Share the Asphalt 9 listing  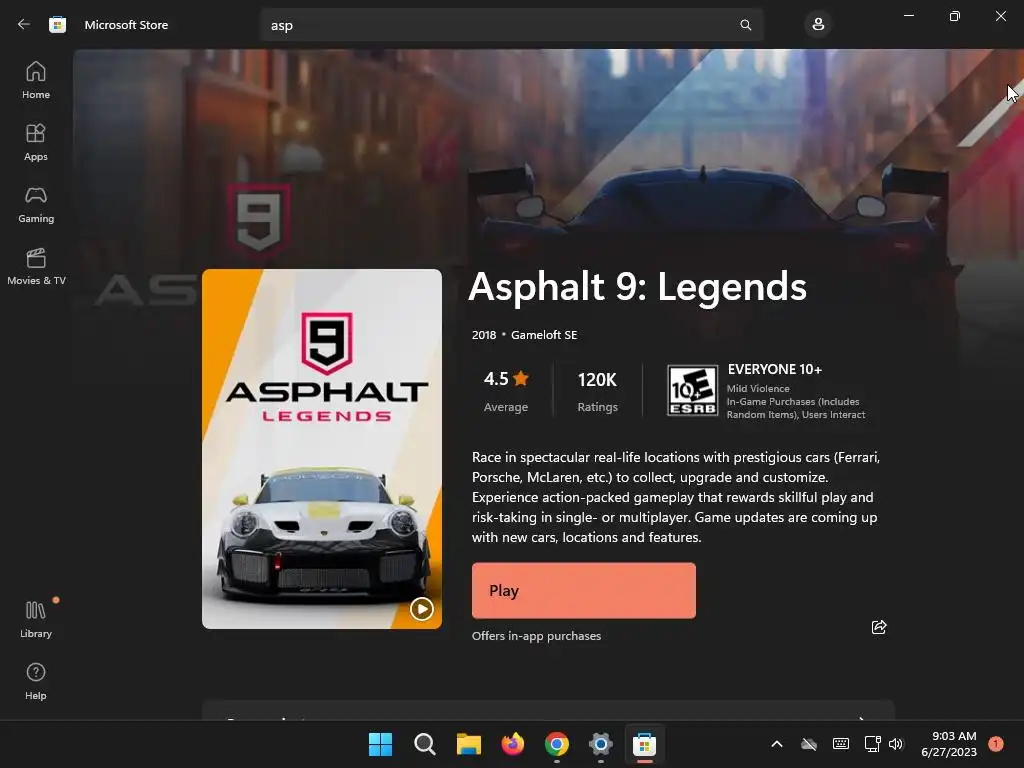[x=879, y=627]
